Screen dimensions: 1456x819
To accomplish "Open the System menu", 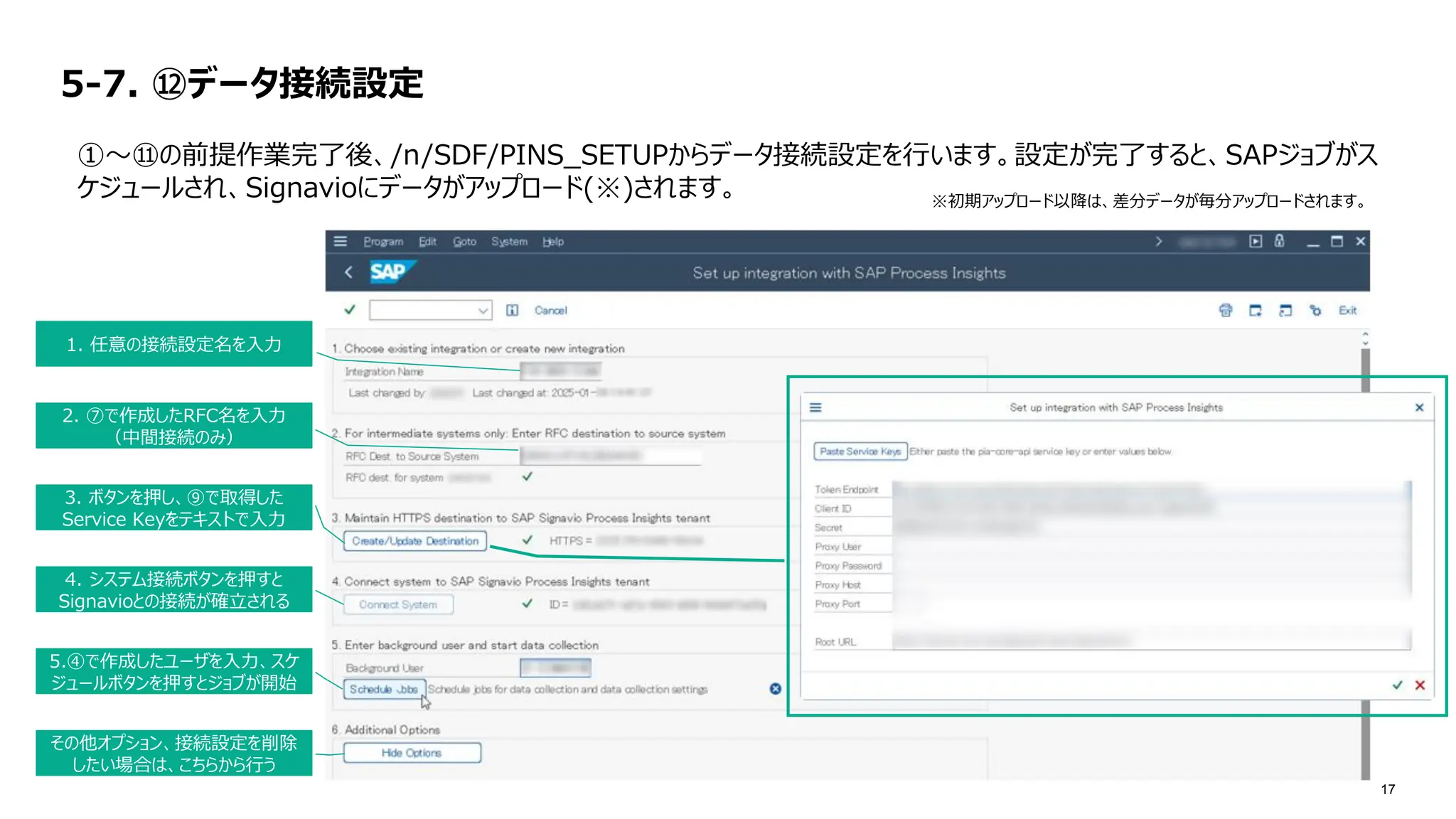I will coord(509,242).
